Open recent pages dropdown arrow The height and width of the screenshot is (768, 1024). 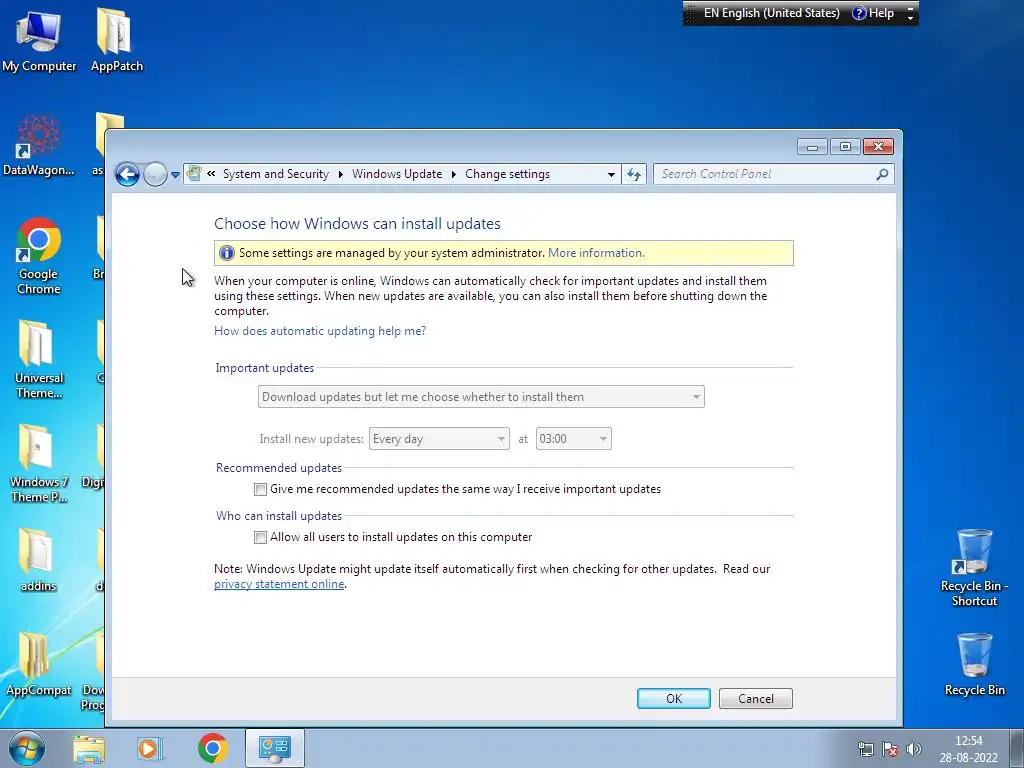point(175,174)
